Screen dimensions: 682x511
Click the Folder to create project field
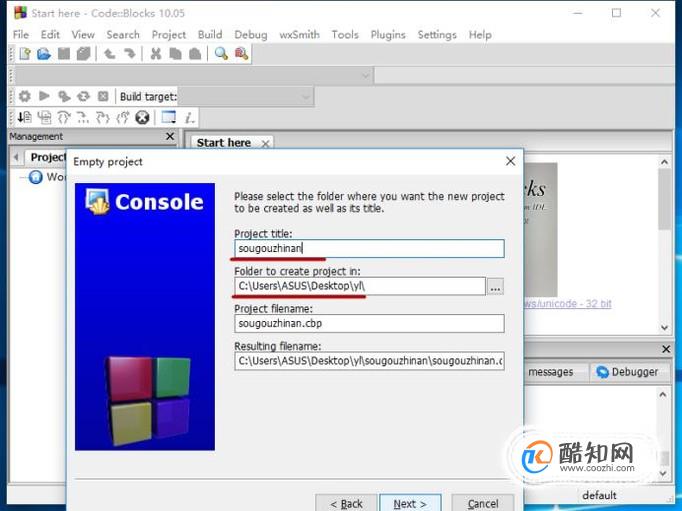[360, 286]
